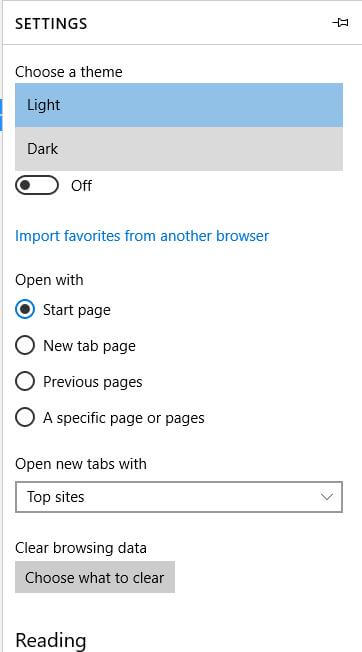Click the Open with label

pos(49,280)
